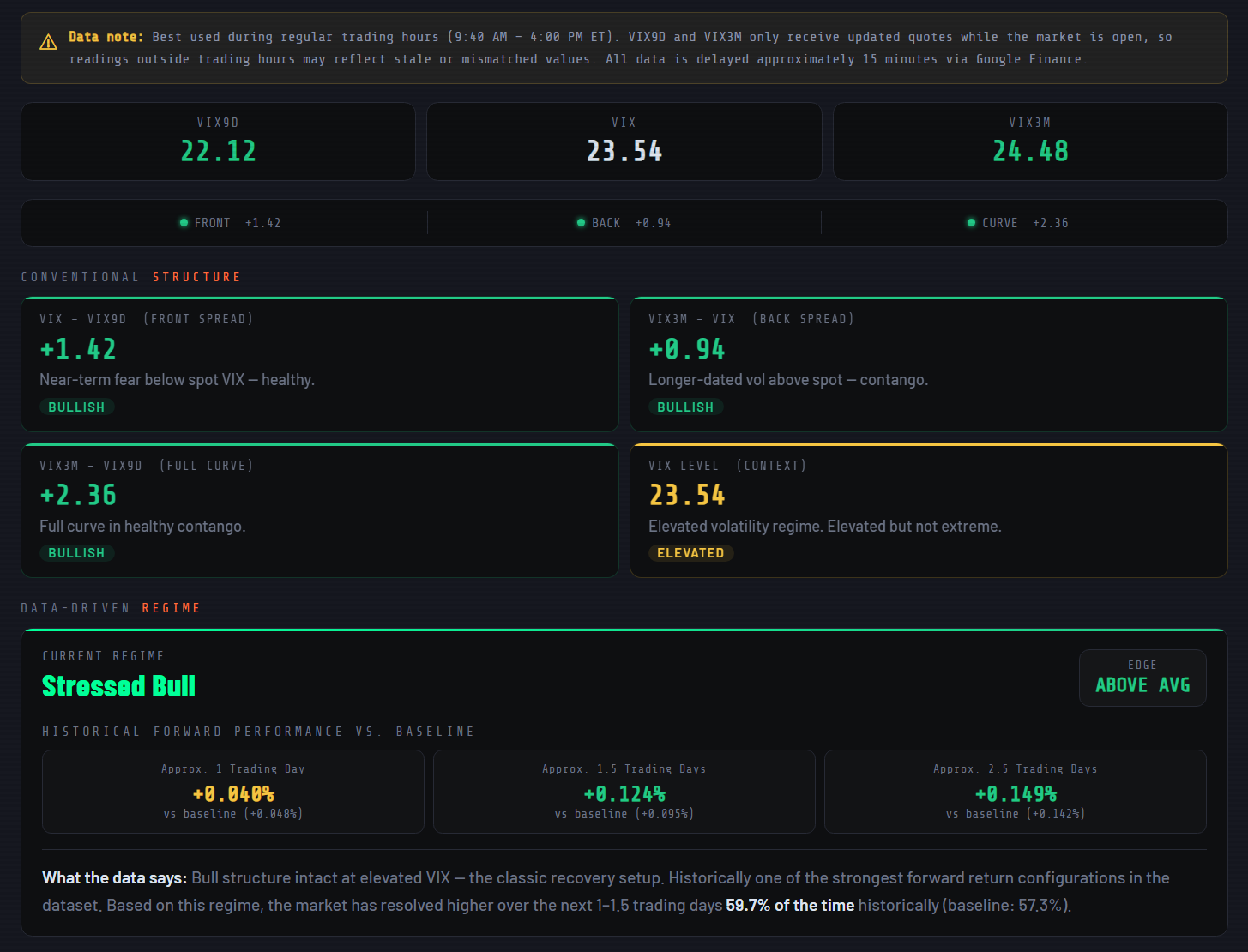
Task: Click the 'HISTORICAL FORWARD PERFORMANCE VS. BASELINE' heading
Action: [x=258, y=732]
